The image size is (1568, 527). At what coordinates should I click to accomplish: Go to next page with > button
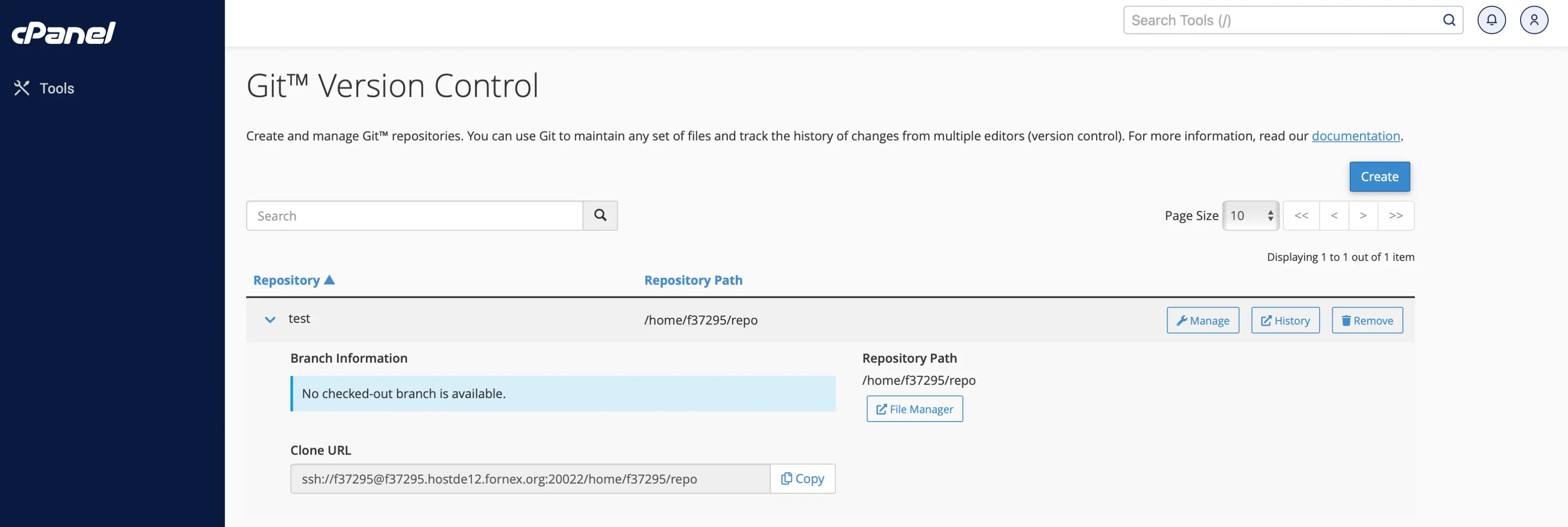point(1363,216)
